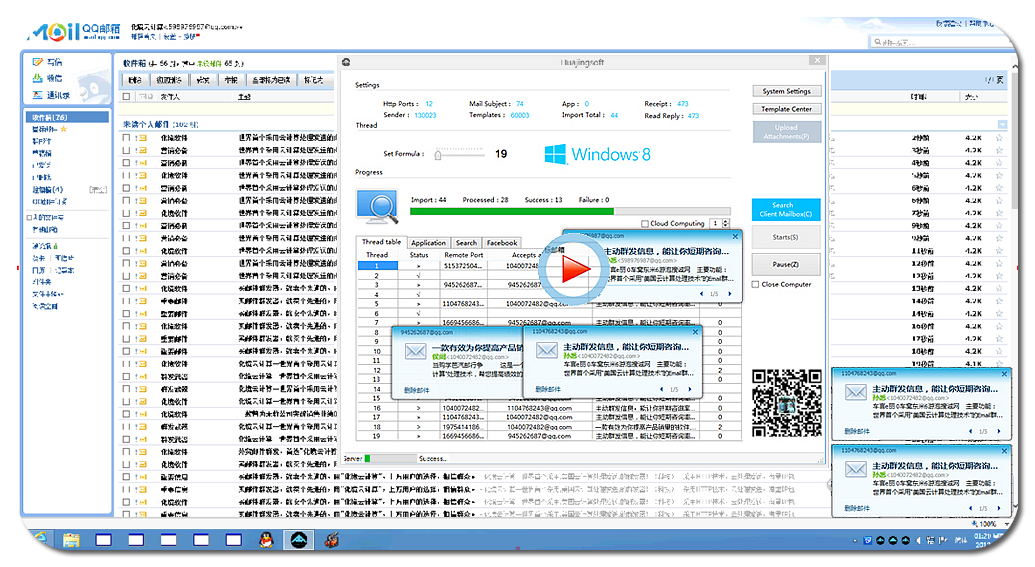Enable the Cloud Computing checkbox

click(x=645, y=224)
